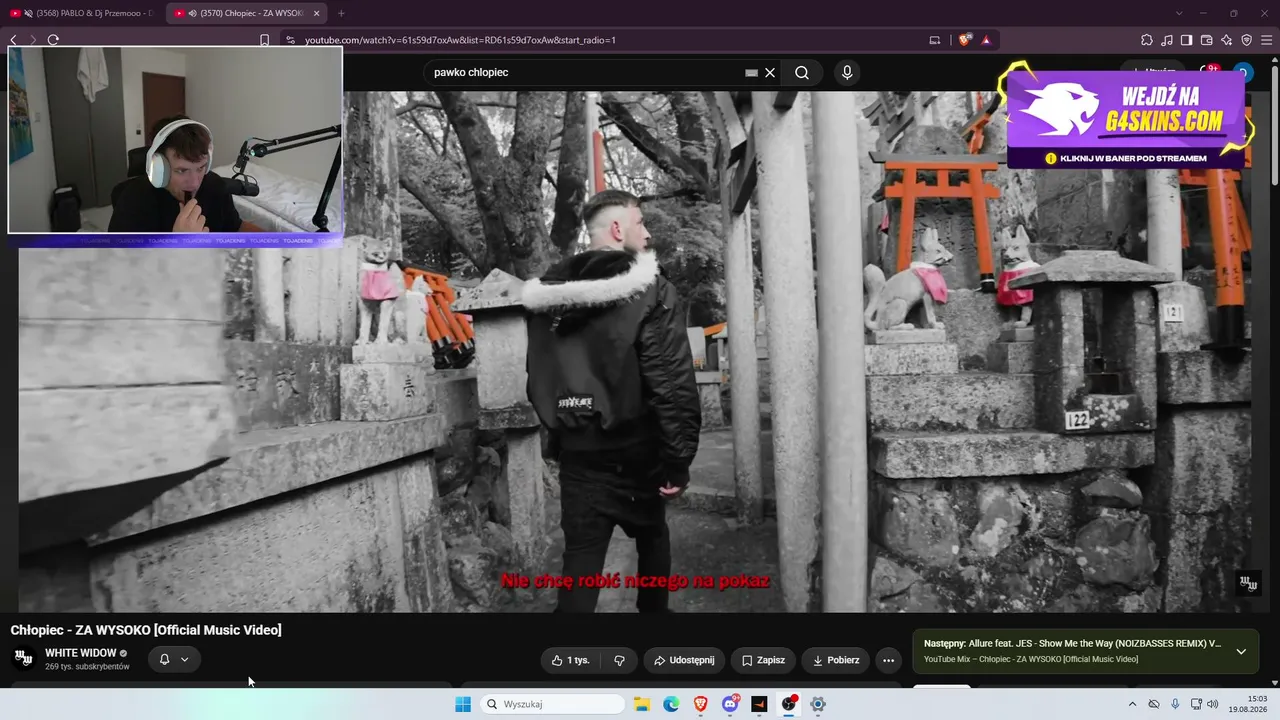The width and height of the screenshot is (1280, 720).
Task: Open the Brave Wallet icon
Action: (x=1206, y=40)
